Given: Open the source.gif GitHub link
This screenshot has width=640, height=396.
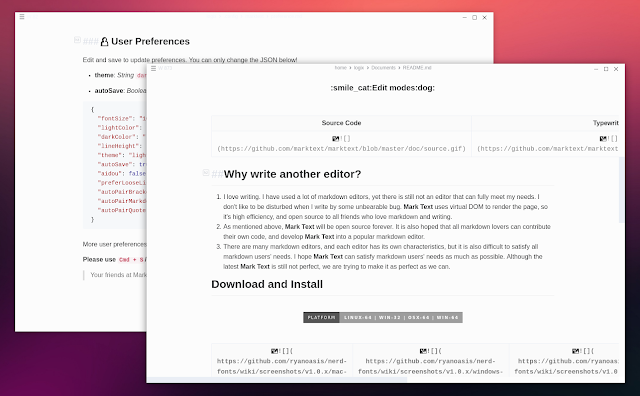Looking at the screenshot, I should point(341,149).
